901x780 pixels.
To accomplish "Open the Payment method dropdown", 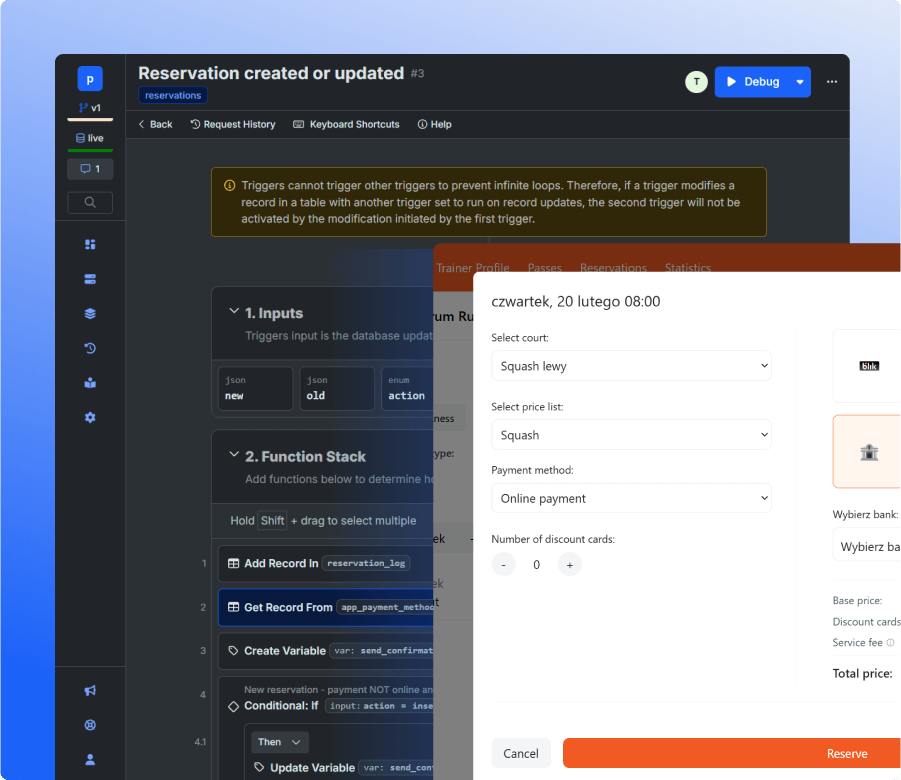I will click(x=631, y=498).
